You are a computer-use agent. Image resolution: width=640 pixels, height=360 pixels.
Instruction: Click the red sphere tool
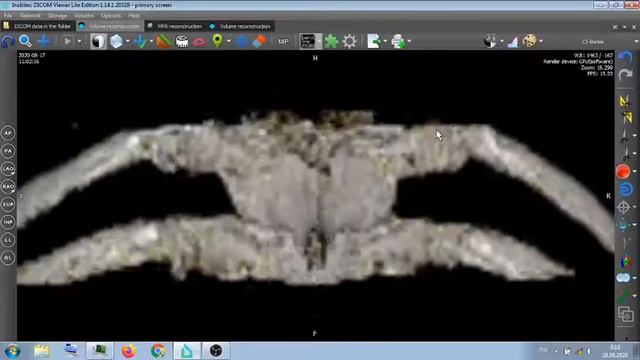click(x=623, y=171)
